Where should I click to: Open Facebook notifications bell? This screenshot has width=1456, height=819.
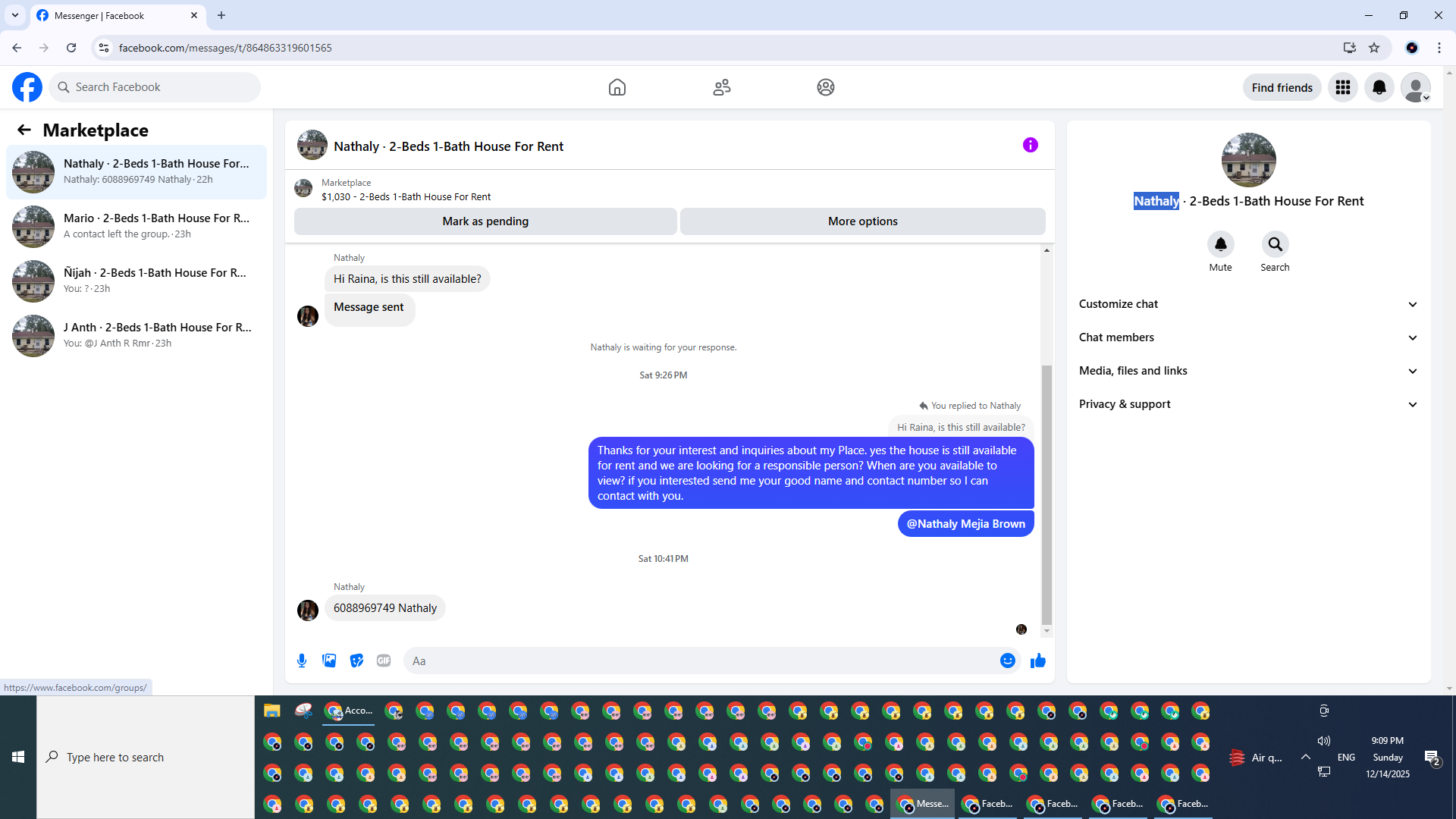(x=1379, y=87)
